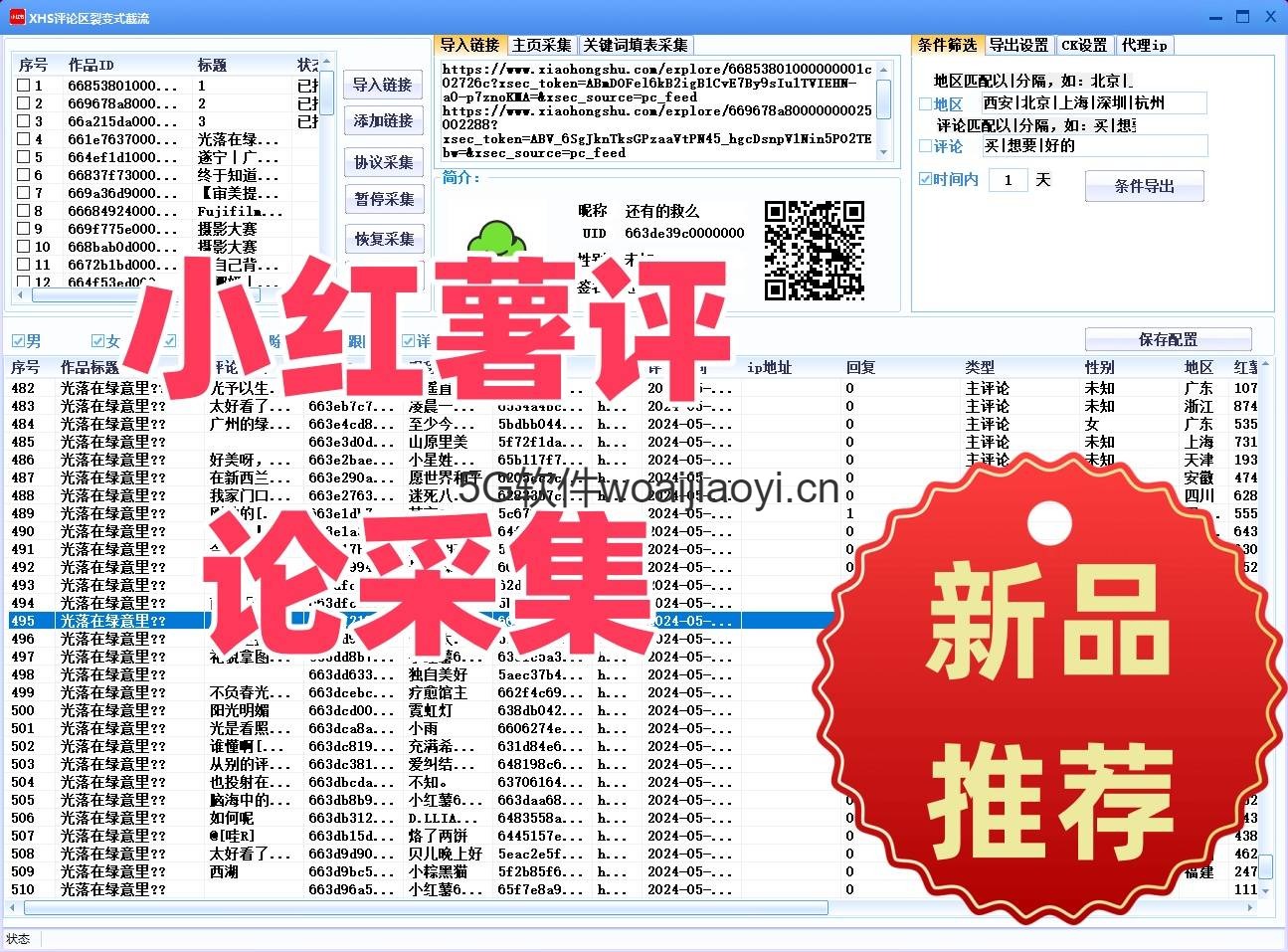Click 女 gender cell in row 484
This screenshot has width=1288, height=952.
click(x=1092, y=424)
